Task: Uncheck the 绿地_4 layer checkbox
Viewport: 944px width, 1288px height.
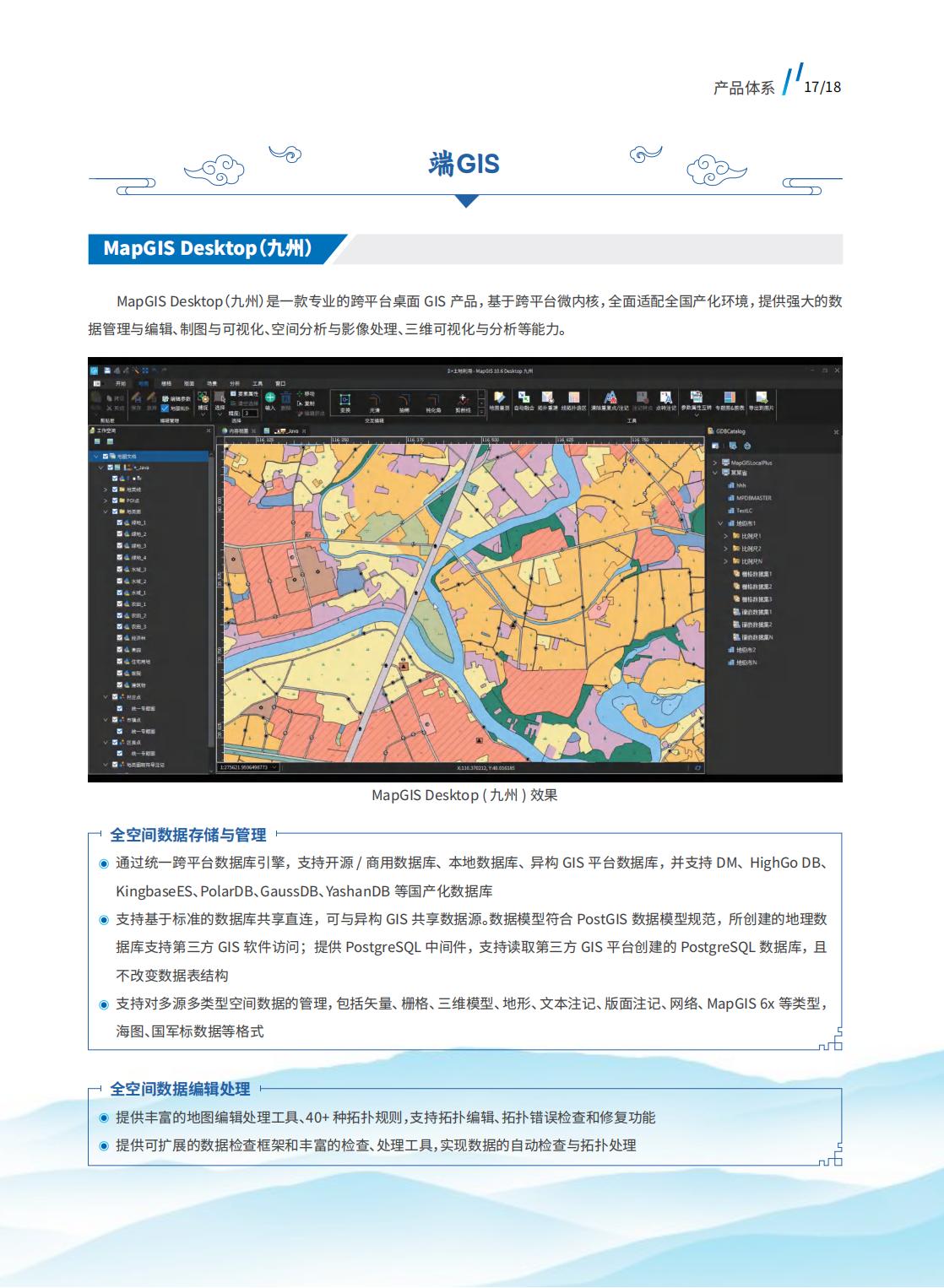Action: pyautogui.click(x=121, y=558)
